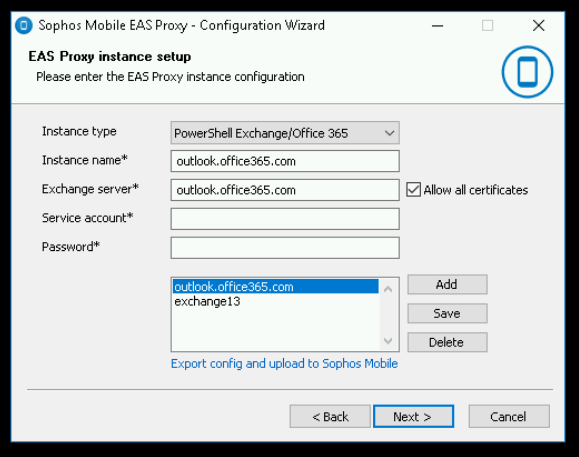579x457 pixels.
Task: Minimize the Configuration Wizard window
Action: click(x=438, y=26)
